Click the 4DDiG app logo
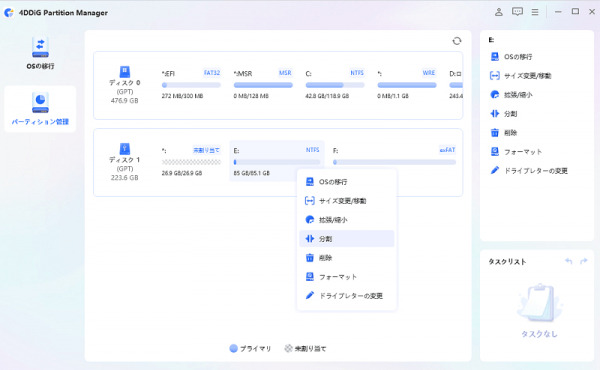This screenshot has width=600, height=370. pos(9,13)
